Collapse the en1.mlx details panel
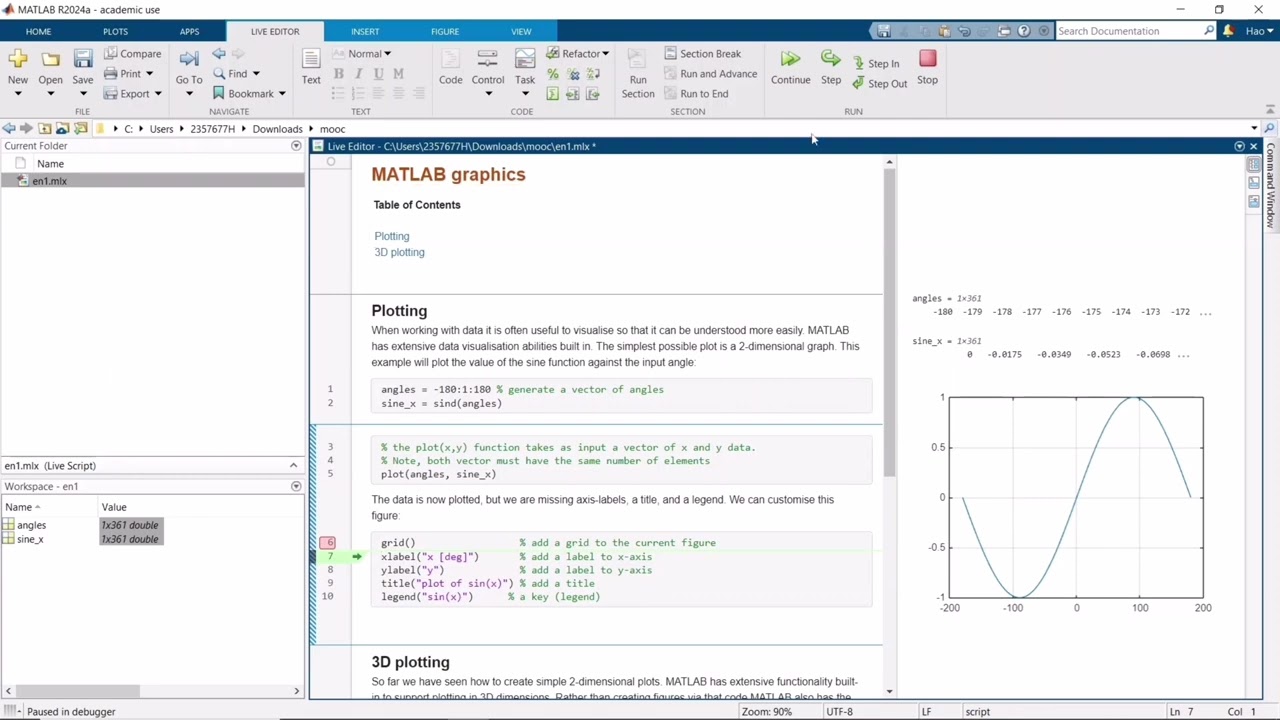The width and height of the screenshot is (1280, 720). [293, 466]
